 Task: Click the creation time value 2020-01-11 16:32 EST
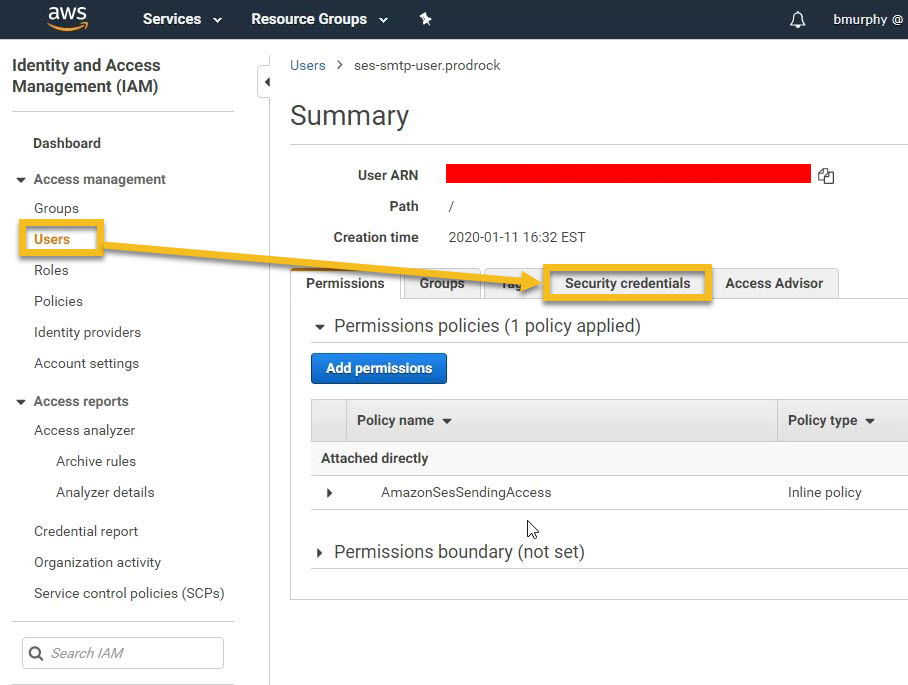517,237
